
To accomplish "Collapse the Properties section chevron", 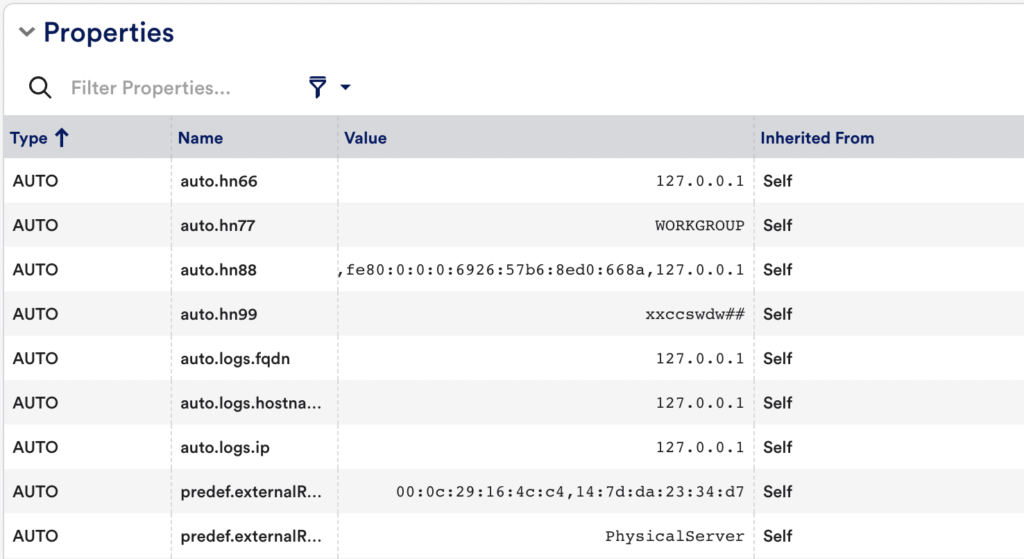I will click(x=26, y=32).
